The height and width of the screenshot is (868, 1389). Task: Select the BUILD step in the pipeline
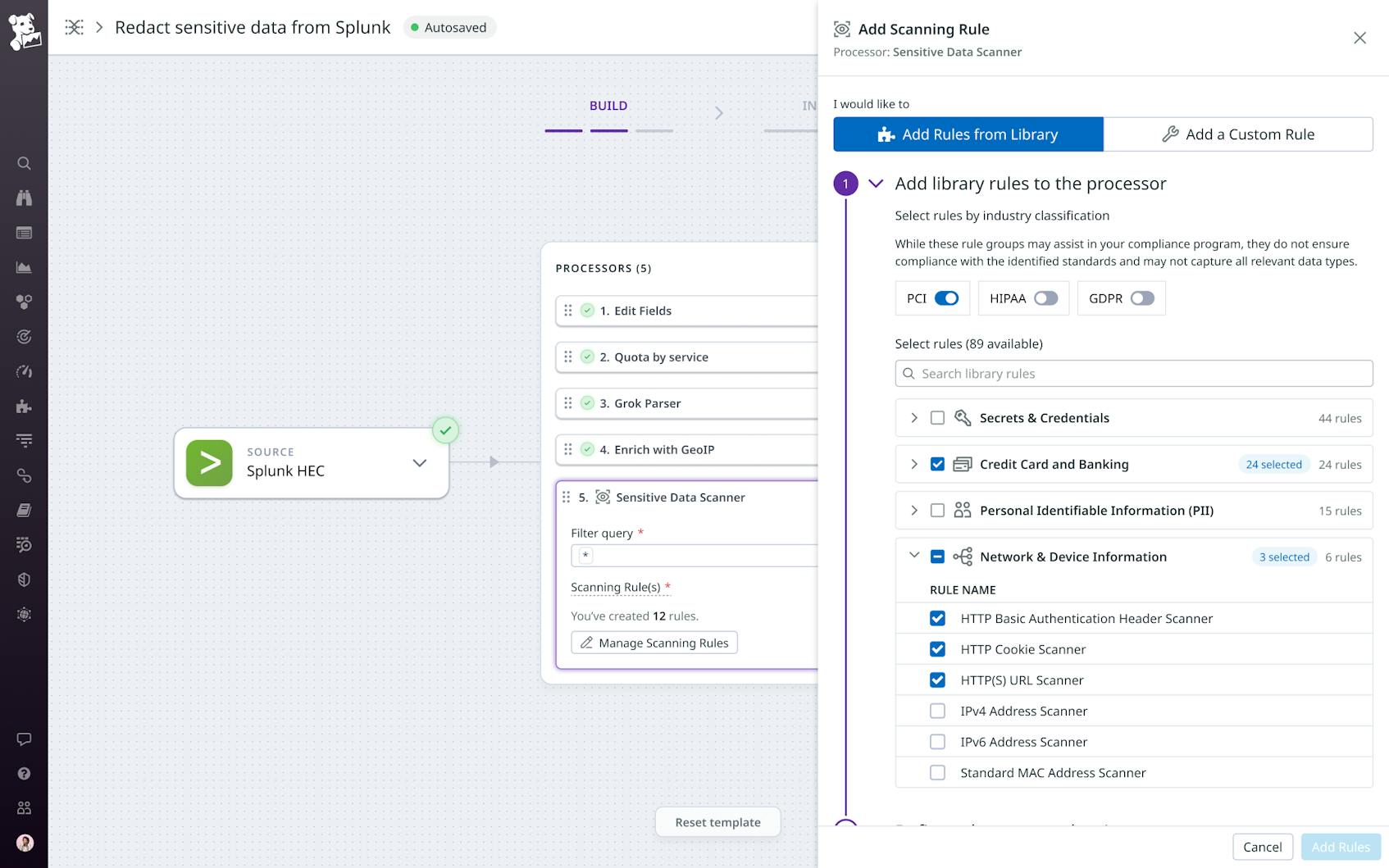[608, 105]
